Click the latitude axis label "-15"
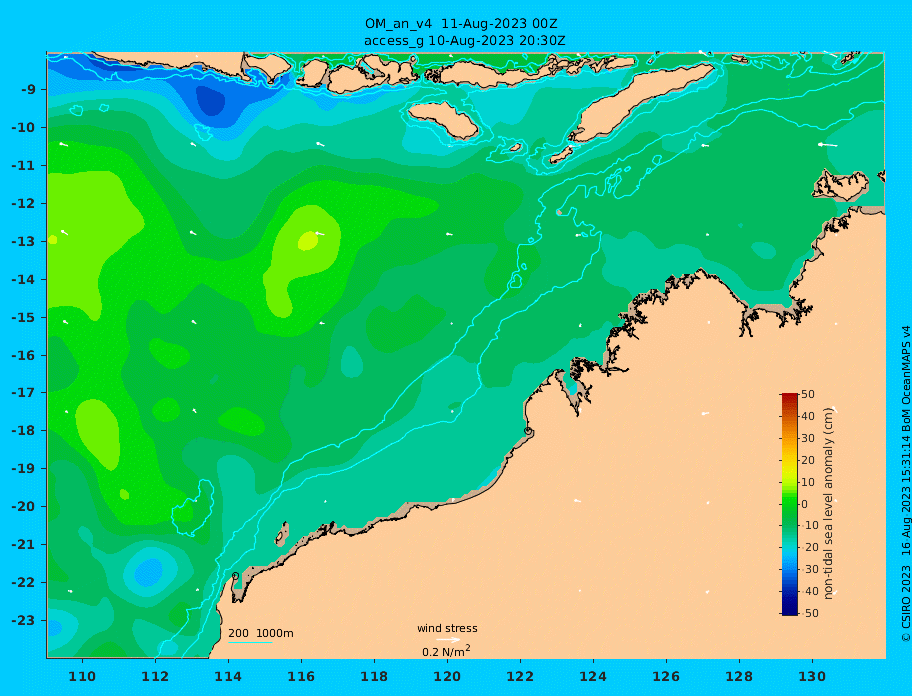 coord(24,317)
